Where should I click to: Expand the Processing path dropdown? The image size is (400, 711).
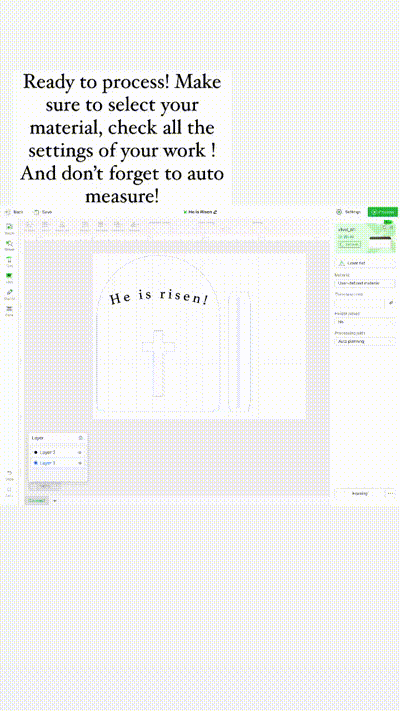[x=365, y=341]
